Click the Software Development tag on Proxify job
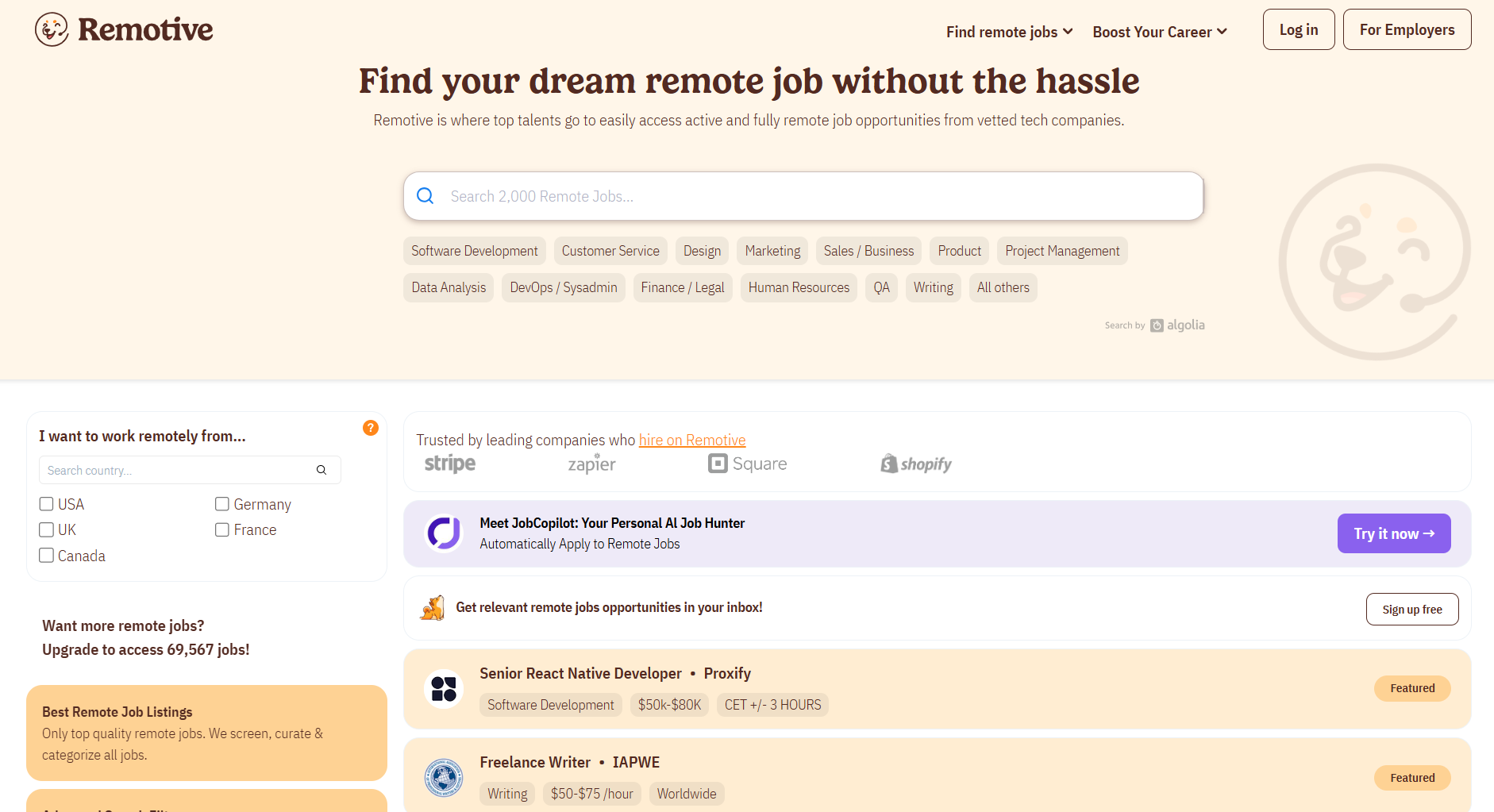The image size is (1494, 812). [551, 705]
